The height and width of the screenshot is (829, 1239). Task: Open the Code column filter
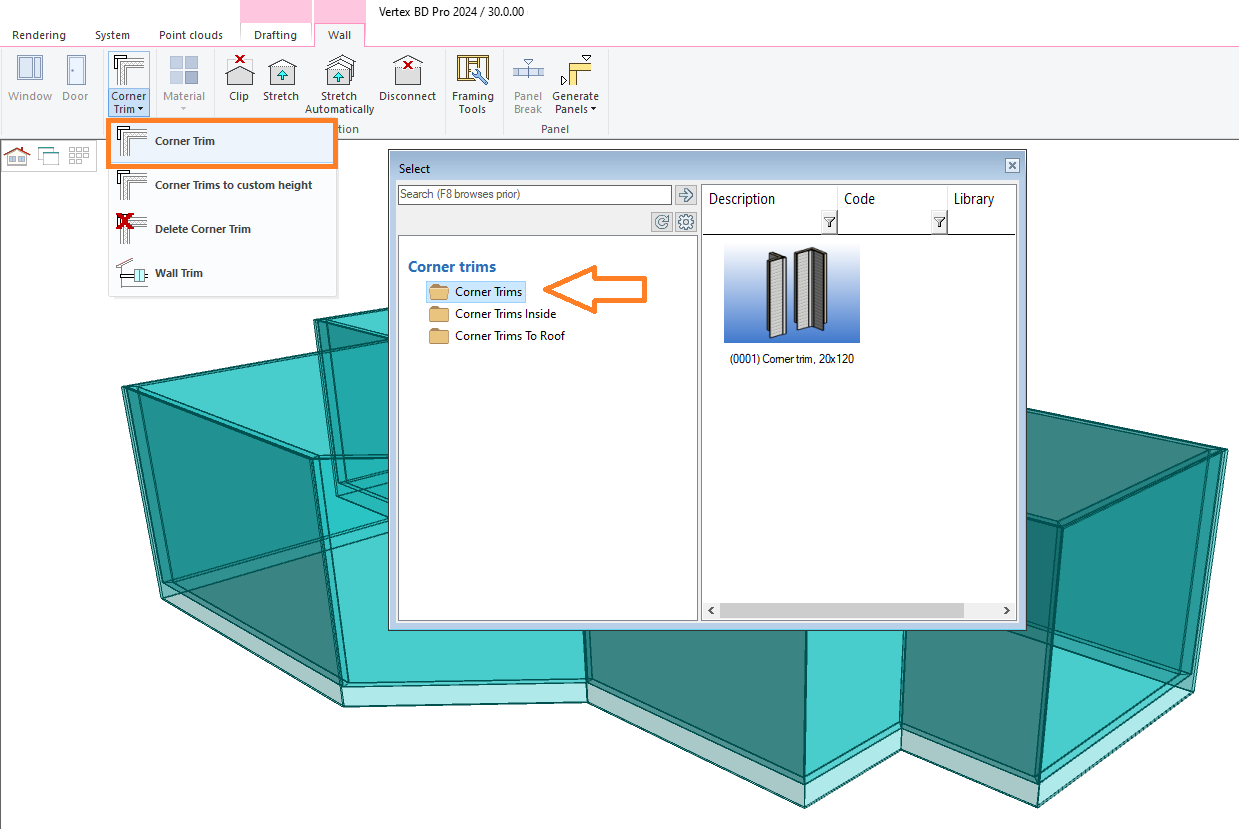939,222
